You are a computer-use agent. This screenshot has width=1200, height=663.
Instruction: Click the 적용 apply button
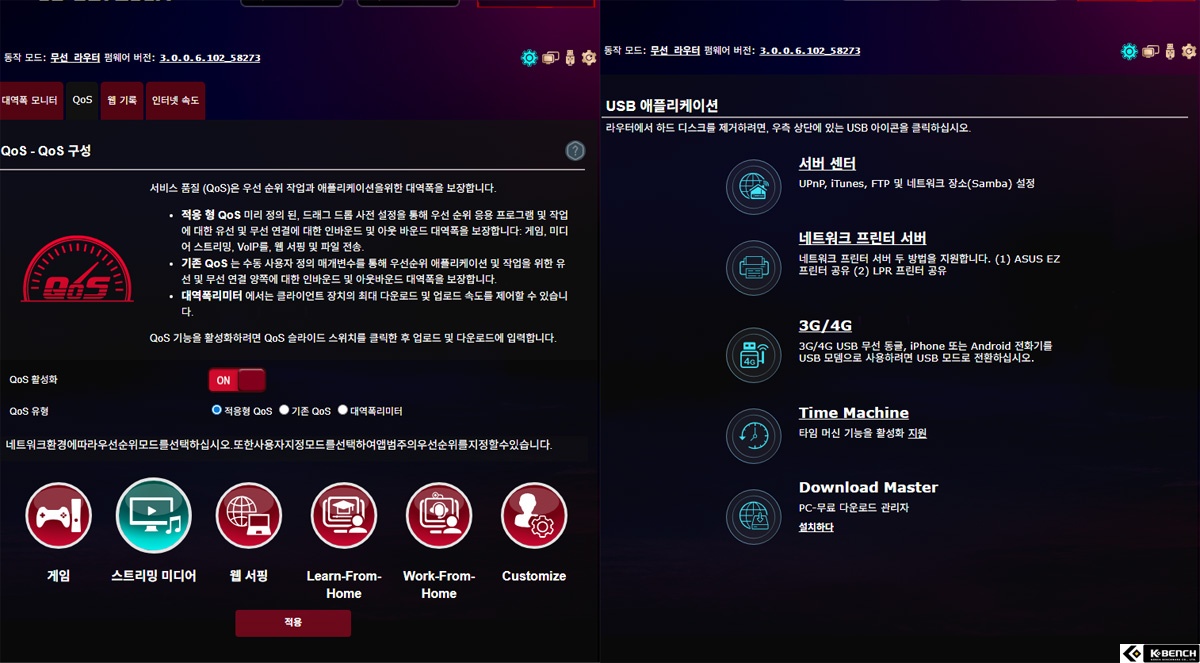(293, 623)
